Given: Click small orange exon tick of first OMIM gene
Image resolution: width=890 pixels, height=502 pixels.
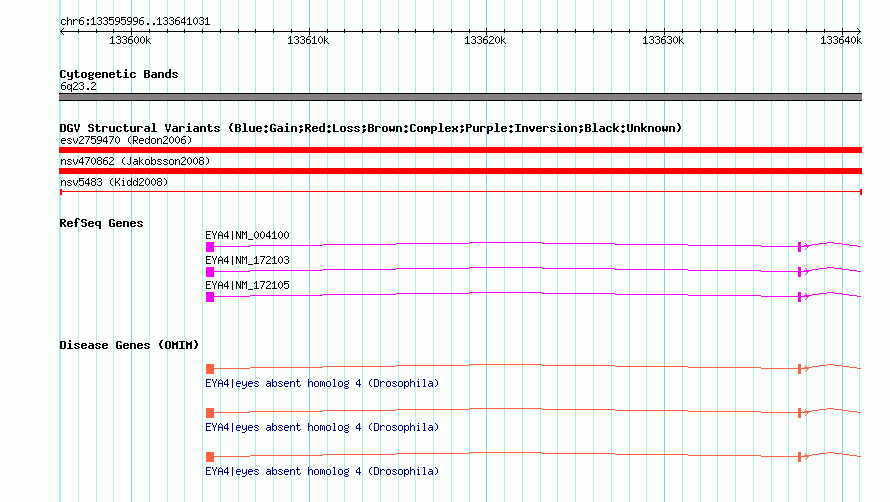Looking at the screenshot, I should tap(799, 369).
